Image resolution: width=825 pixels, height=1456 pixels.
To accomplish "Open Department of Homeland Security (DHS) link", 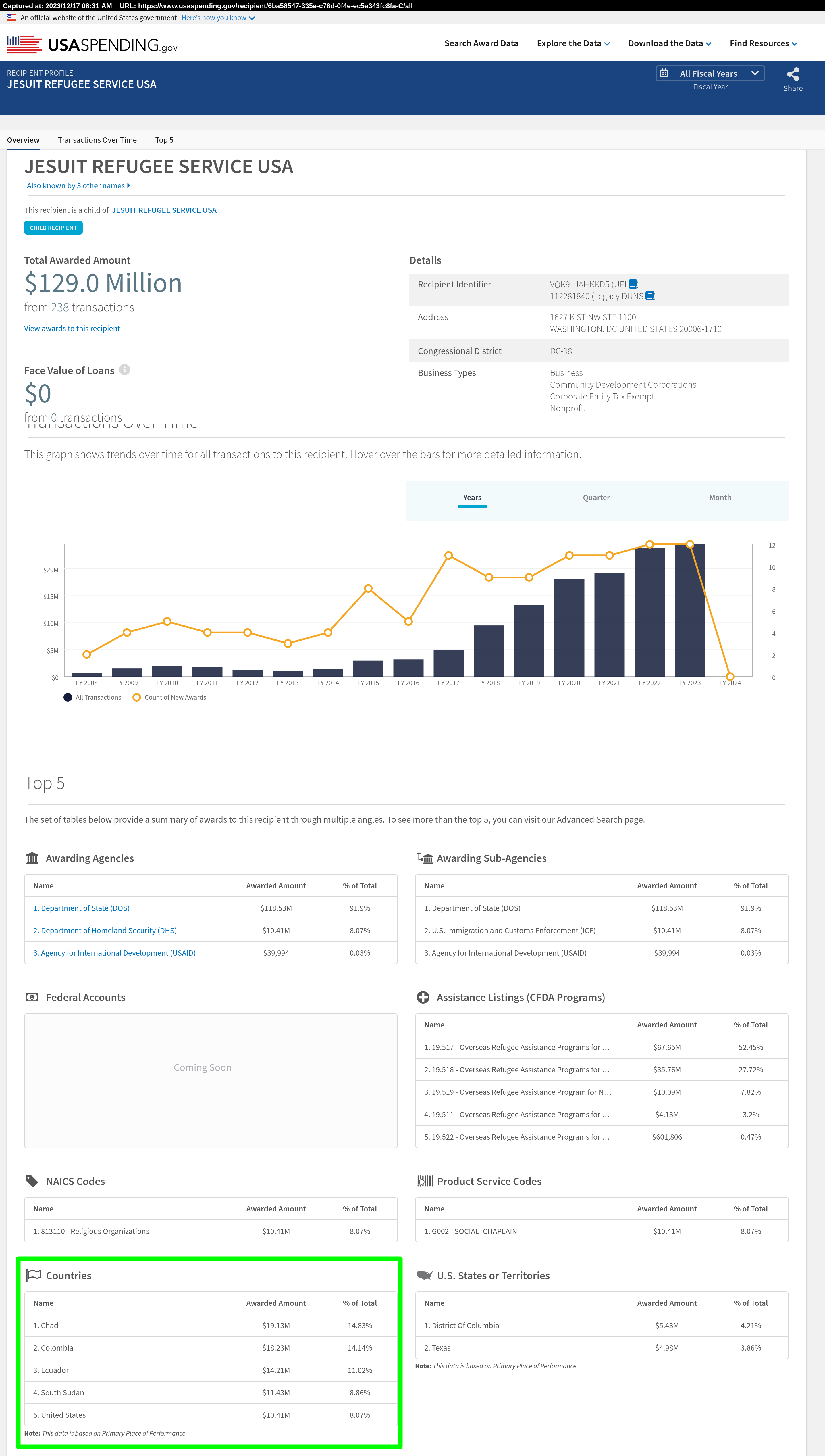I will point(105,930).
